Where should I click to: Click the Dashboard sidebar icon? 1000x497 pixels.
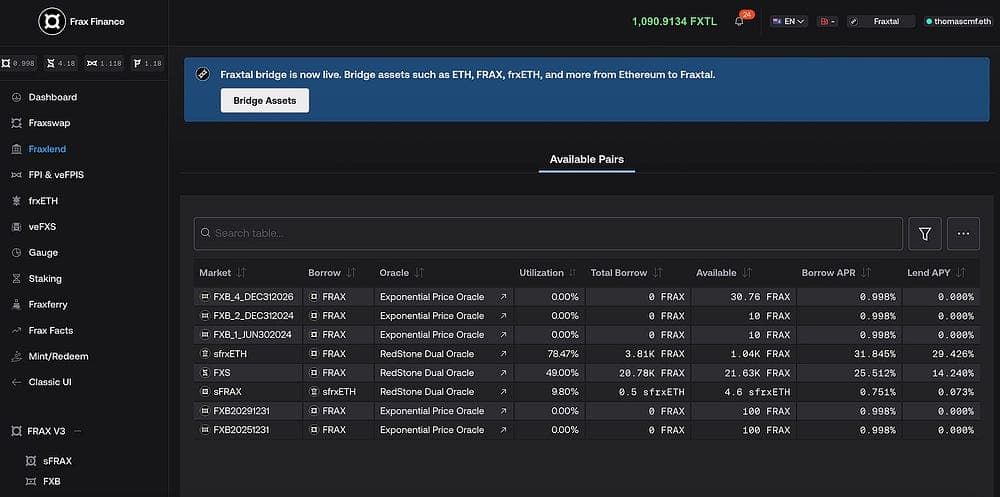17,97
